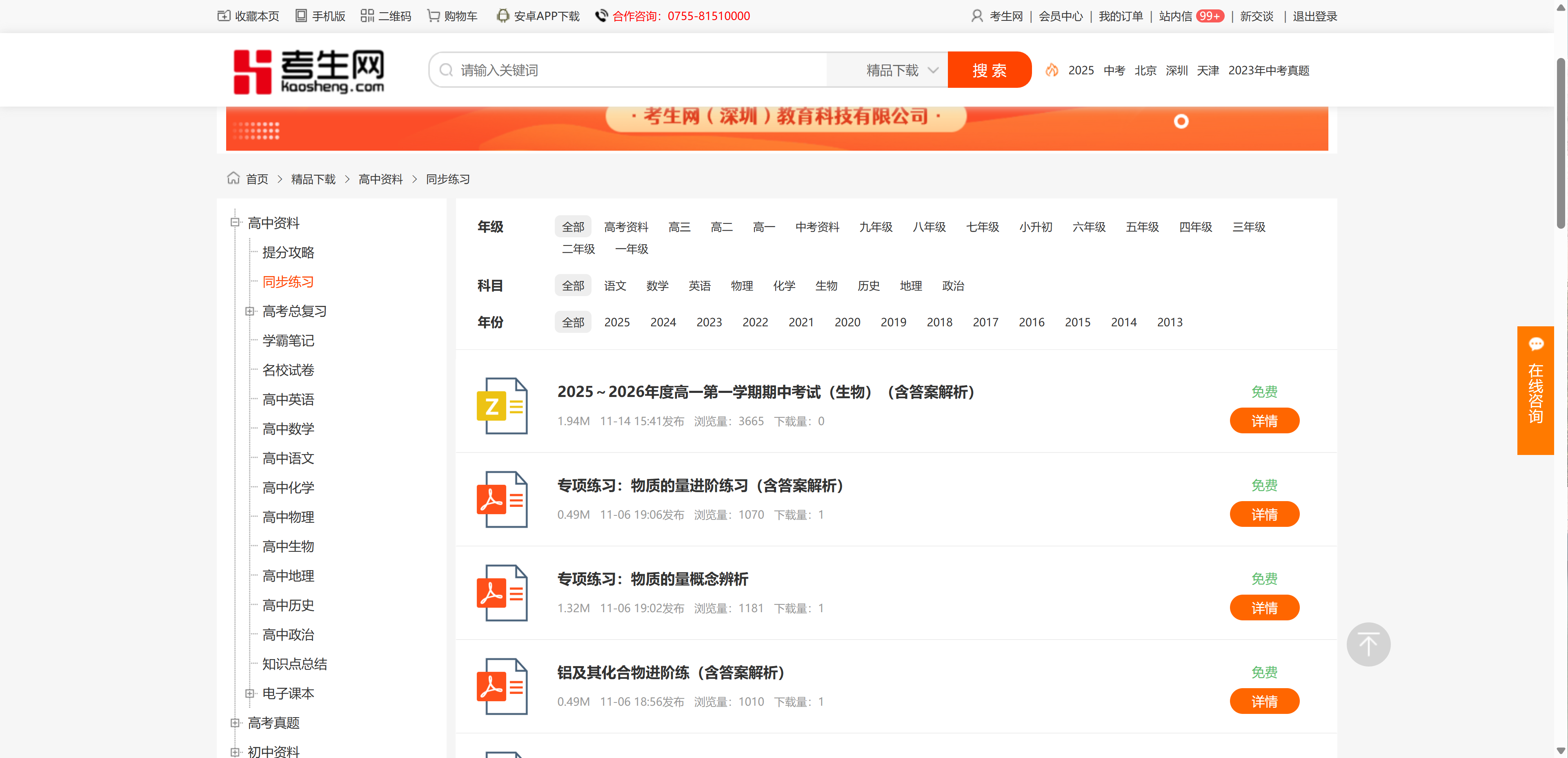1568x758 pixels.
Task: Click the orange 搜索 search button
Action: tap(989, 70)
